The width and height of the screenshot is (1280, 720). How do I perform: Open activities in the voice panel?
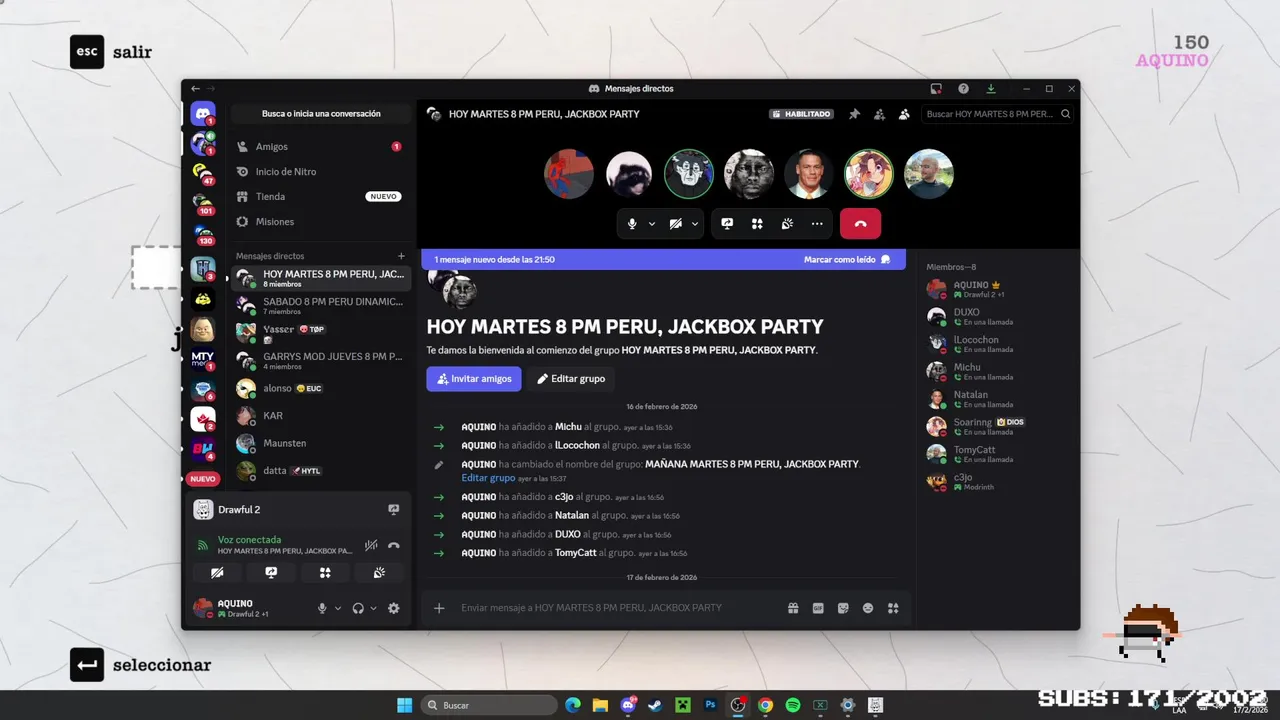325,573
